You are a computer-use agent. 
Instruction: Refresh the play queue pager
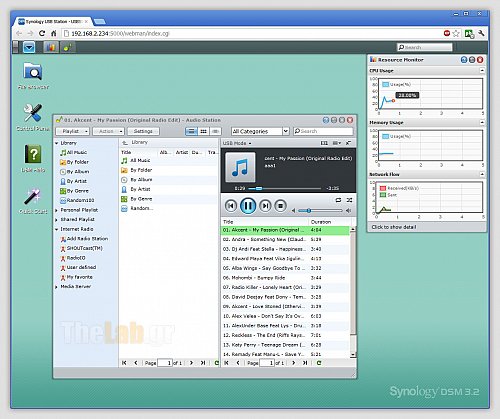(319, 363)
